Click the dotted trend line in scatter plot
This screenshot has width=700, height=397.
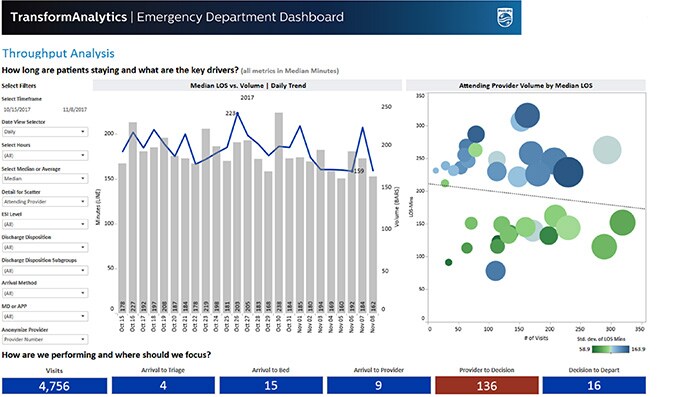(x=537, y=196)
